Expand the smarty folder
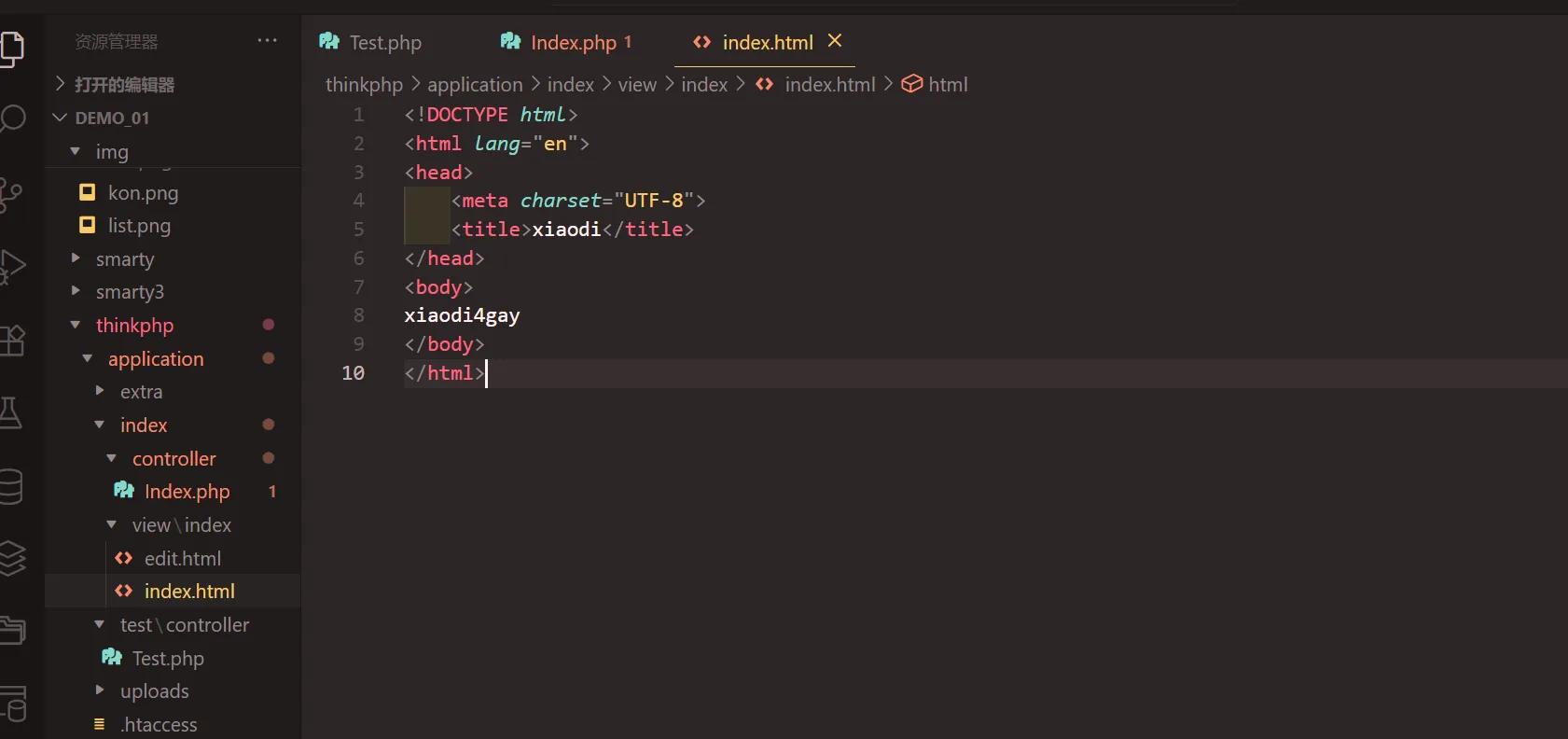 click(124, 259)
